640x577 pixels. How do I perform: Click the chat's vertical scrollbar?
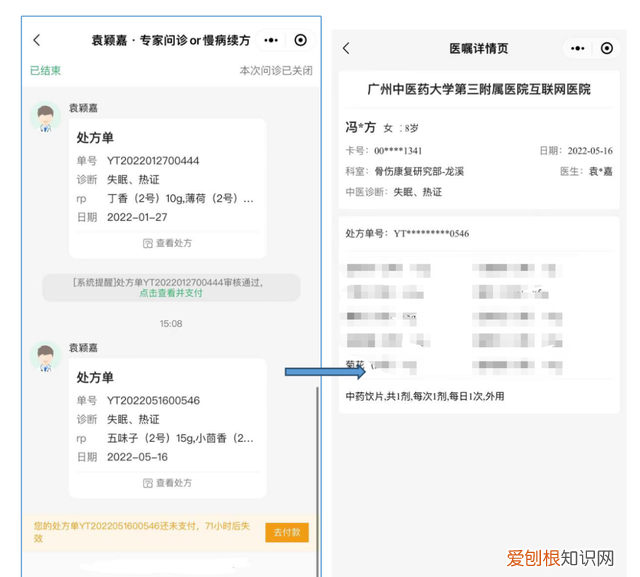coord(318,482)
